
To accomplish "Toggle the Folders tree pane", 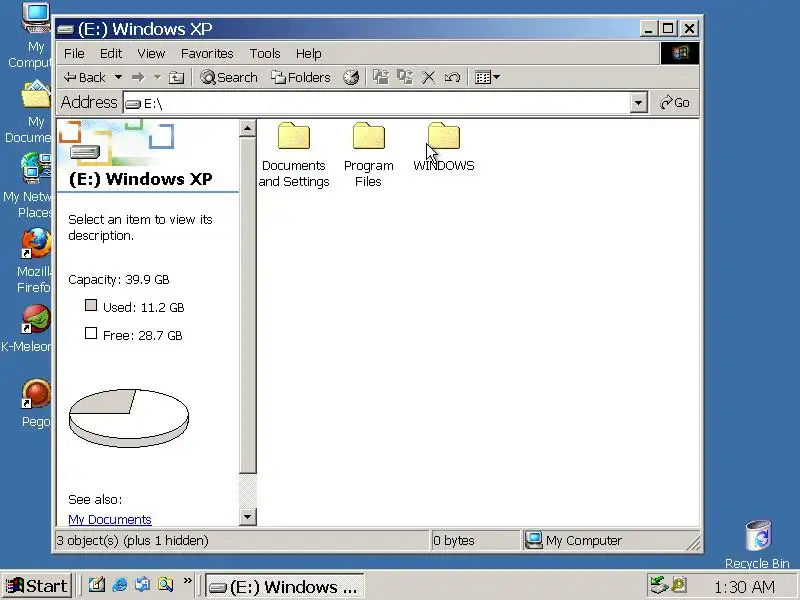I will click(x=301, y=78).
